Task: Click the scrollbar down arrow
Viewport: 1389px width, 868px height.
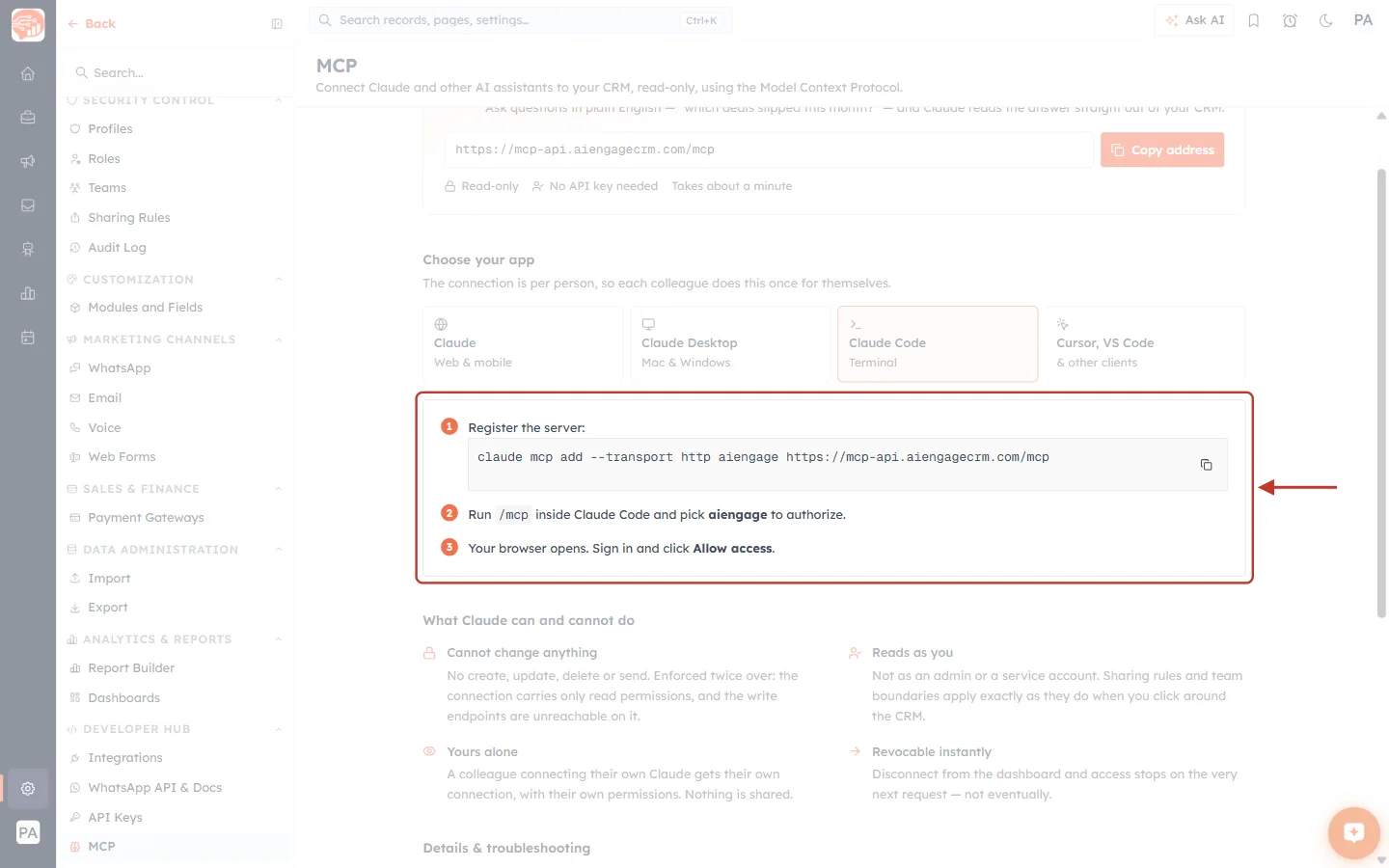Action: (1381, 859)
